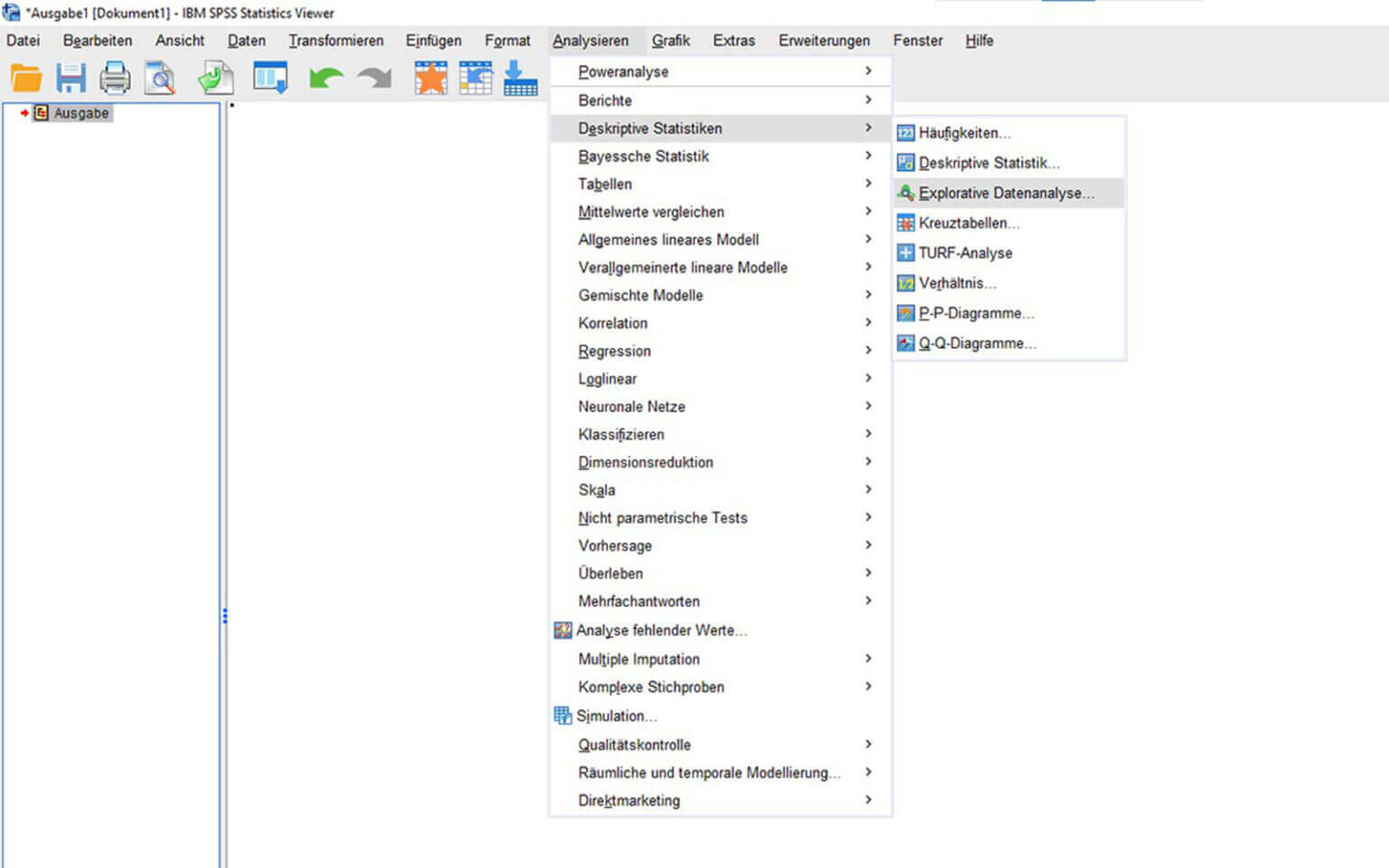Click Q-Q-Diagramme menu entry

[977, 344]
